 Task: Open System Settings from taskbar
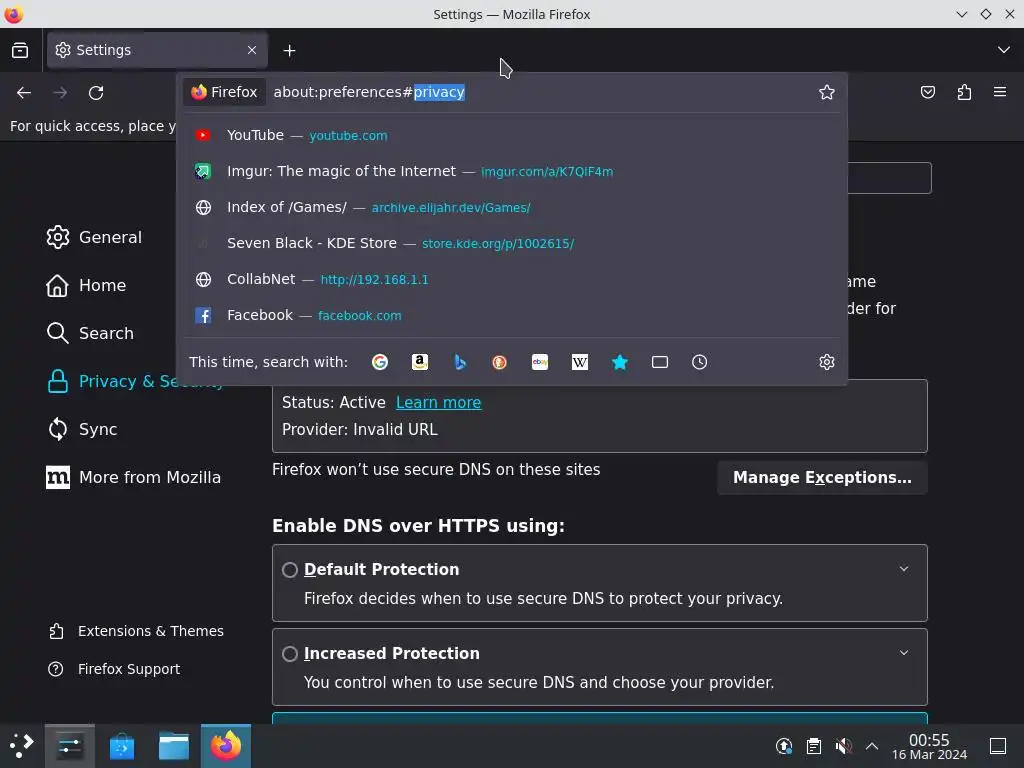pos(70,746)
